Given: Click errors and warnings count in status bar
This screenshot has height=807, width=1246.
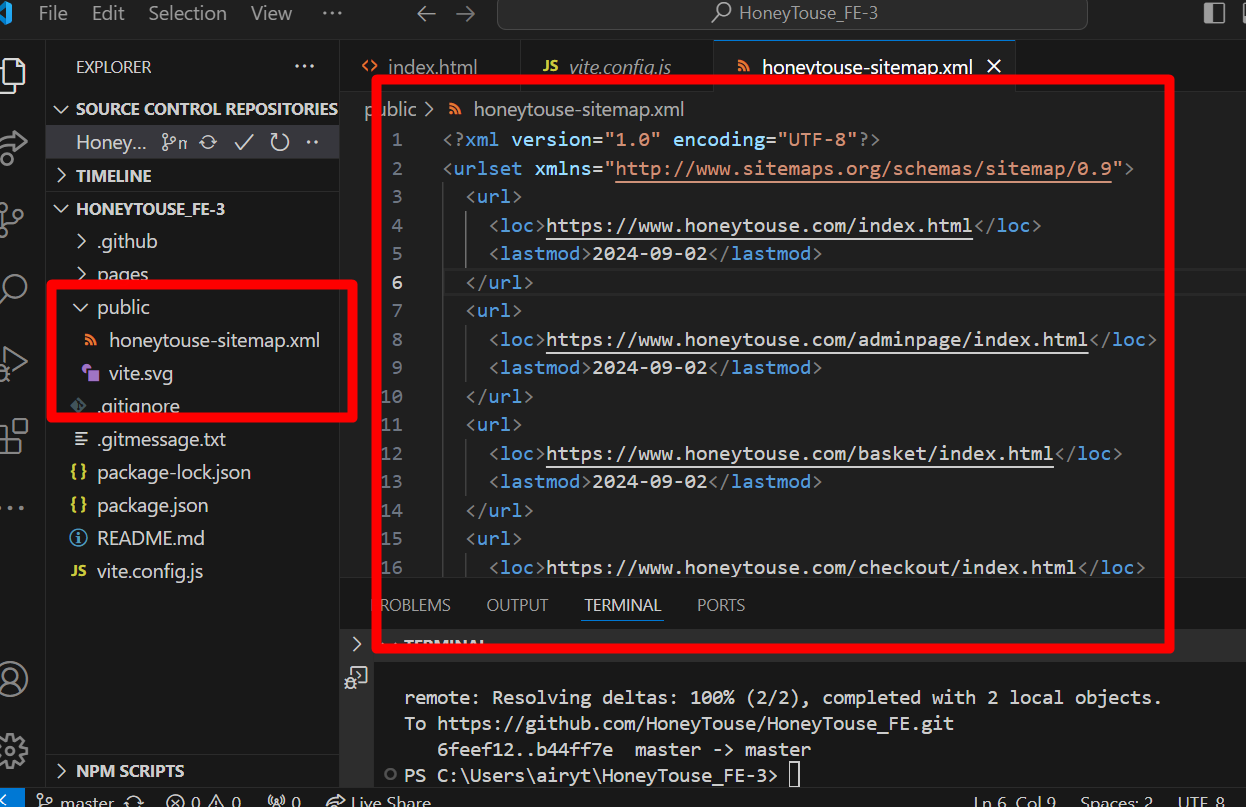Looking at the screenshot, I should tap(204, 801).
